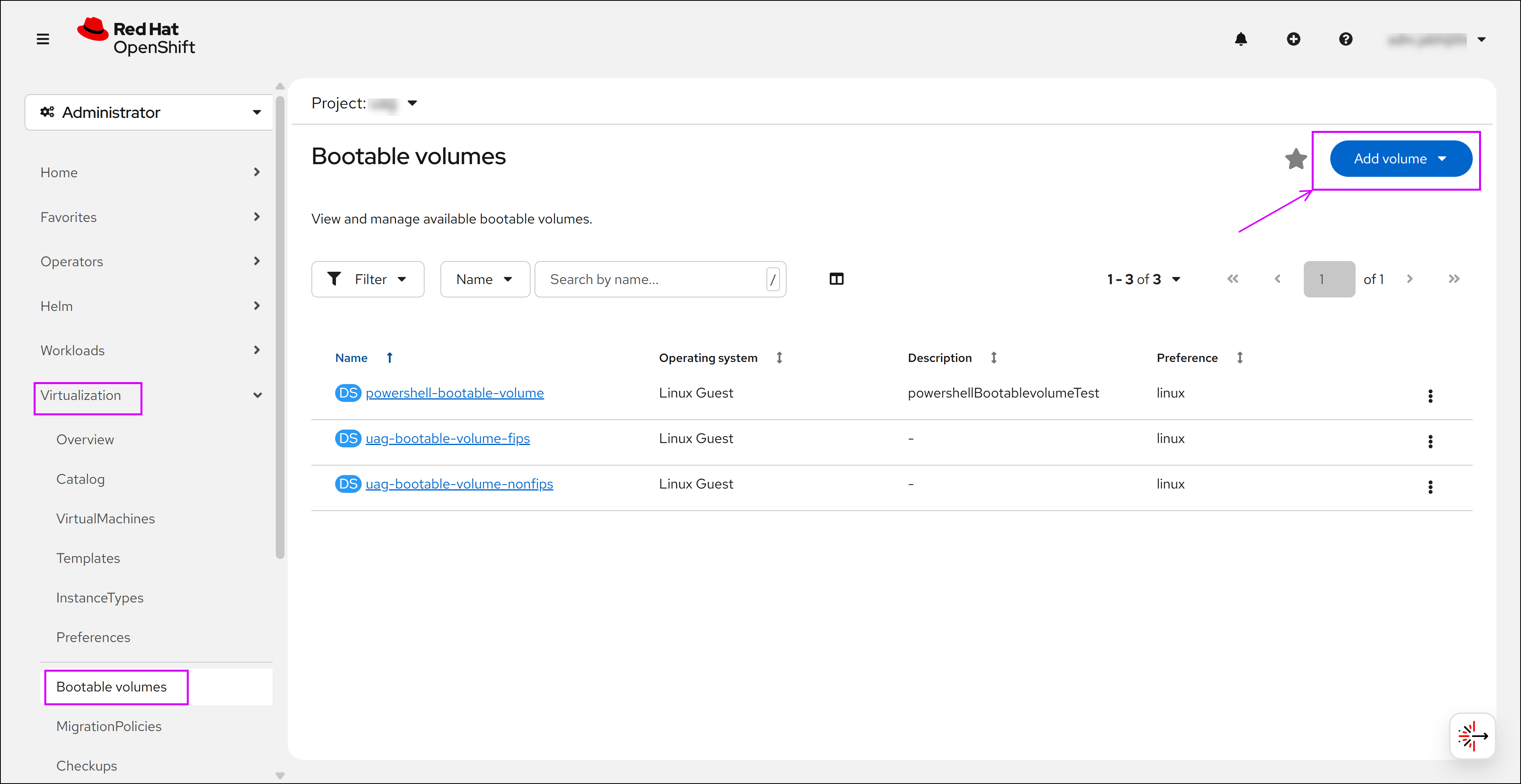Go to the next page of results

tap(1410, 278)
